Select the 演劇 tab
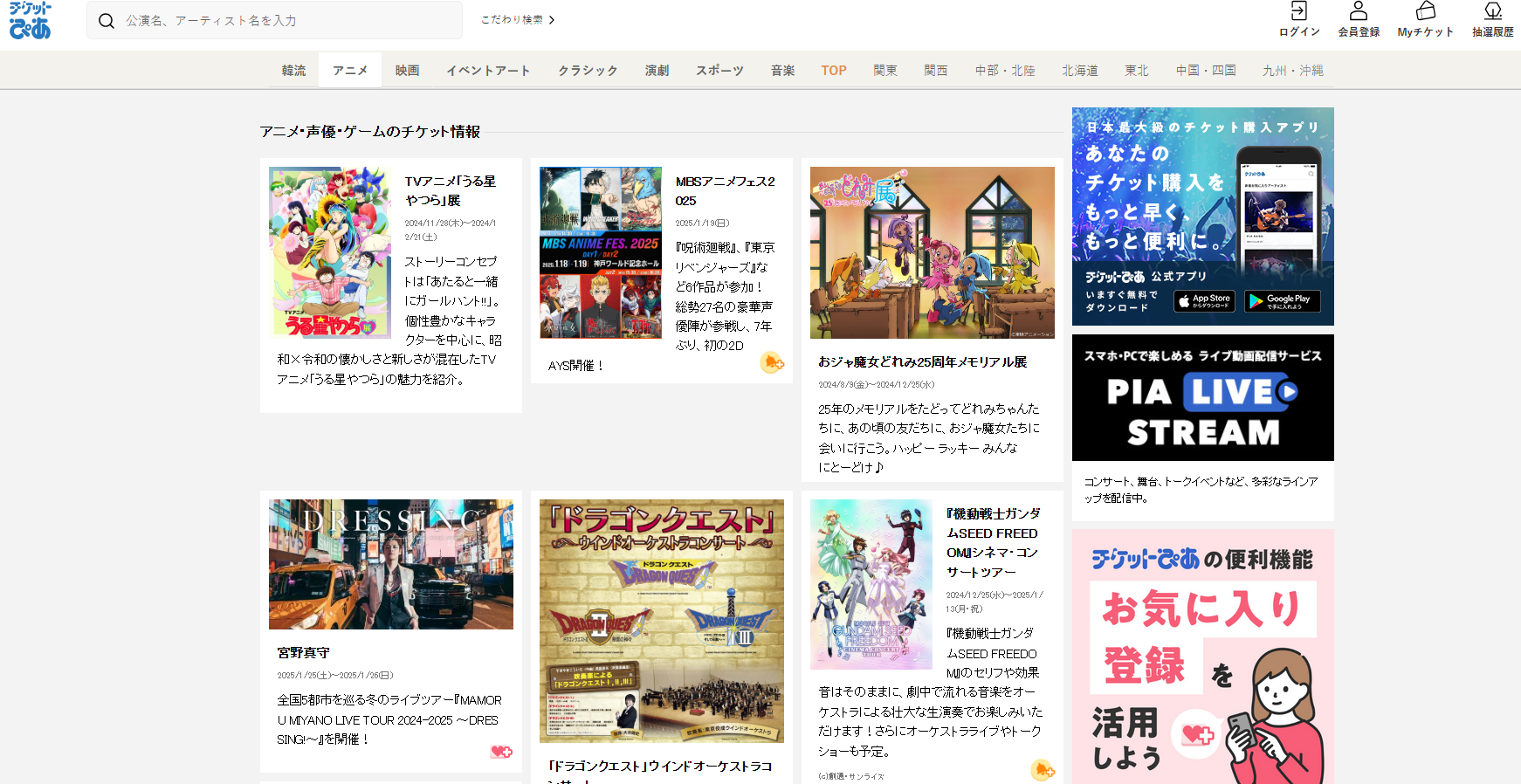Viewport: 1521px width, 784px height. pyautogui.click(x=657, y=71)
